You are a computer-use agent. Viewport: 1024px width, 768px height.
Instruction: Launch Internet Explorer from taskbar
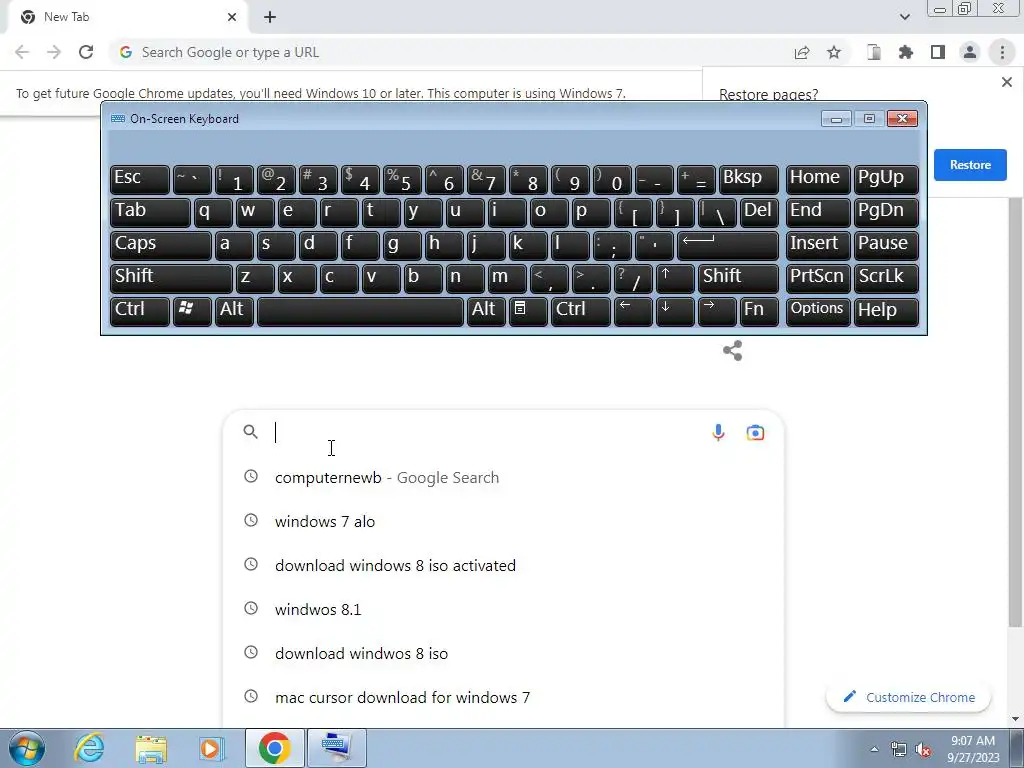click(x=89, y=748)
